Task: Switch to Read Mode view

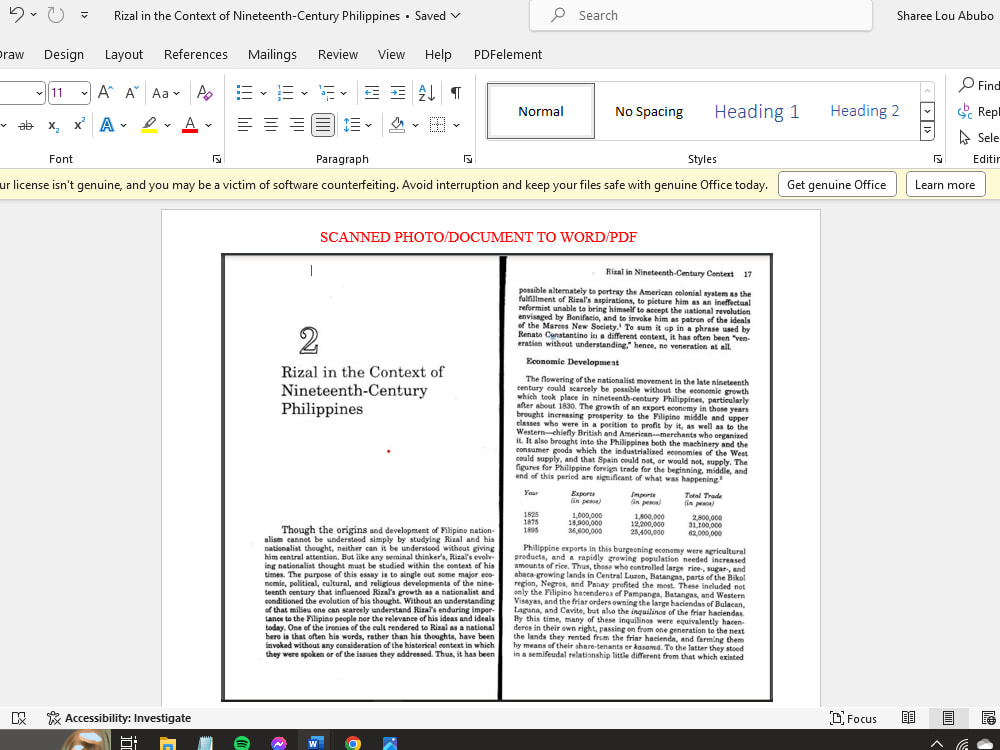Action: [x=908, y=718]
